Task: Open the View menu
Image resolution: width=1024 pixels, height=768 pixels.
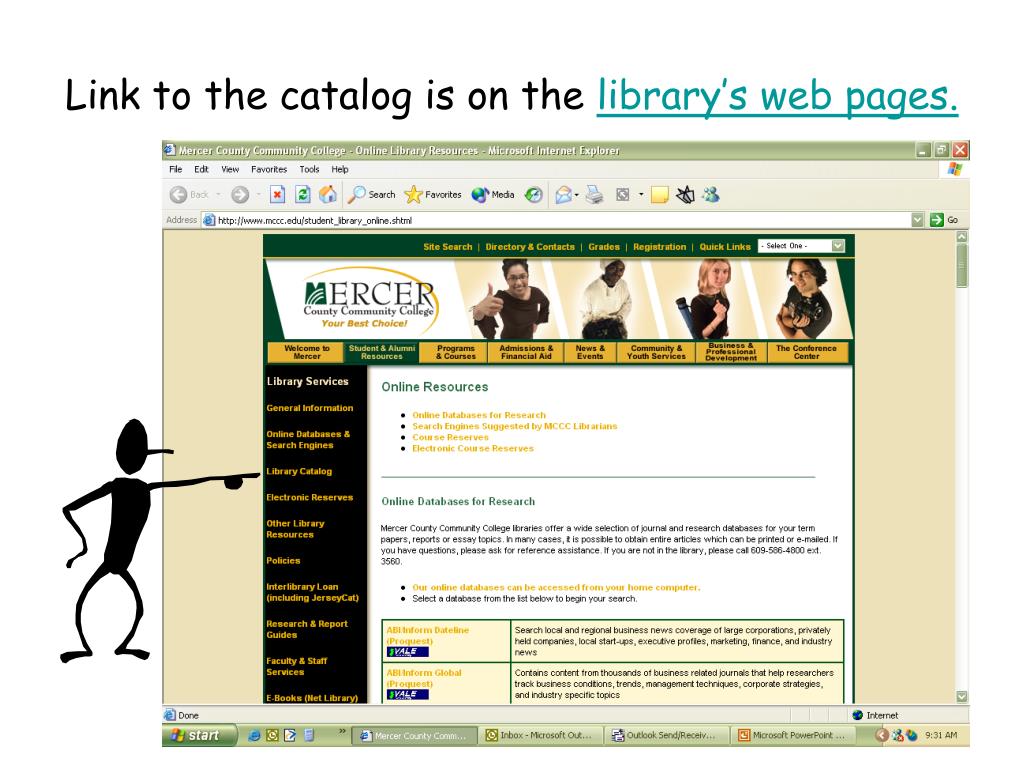Action: tap(230, 169)
